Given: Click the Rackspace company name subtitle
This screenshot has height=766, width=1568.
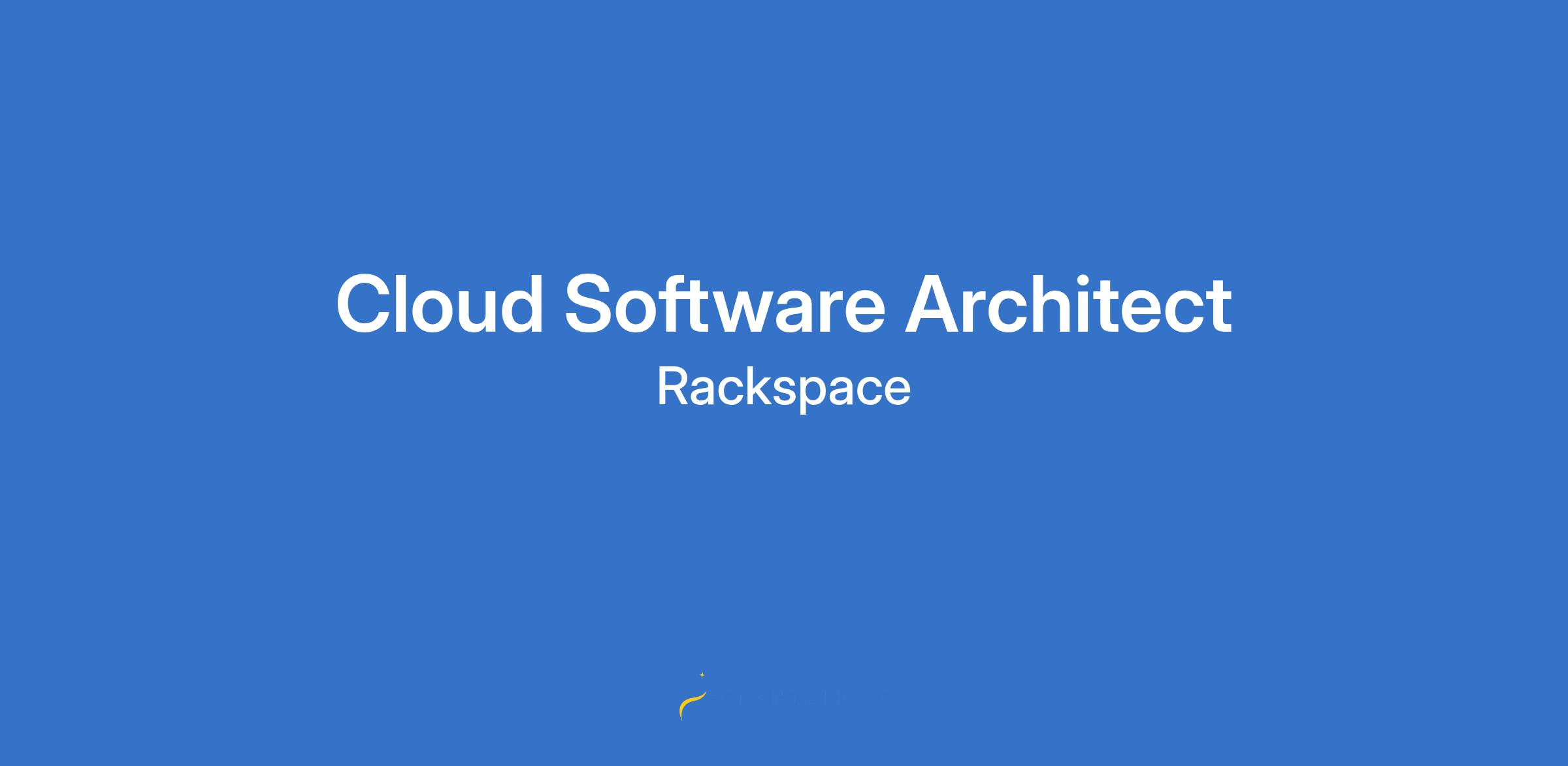Looking at the screenshot, I should point(783,387).
